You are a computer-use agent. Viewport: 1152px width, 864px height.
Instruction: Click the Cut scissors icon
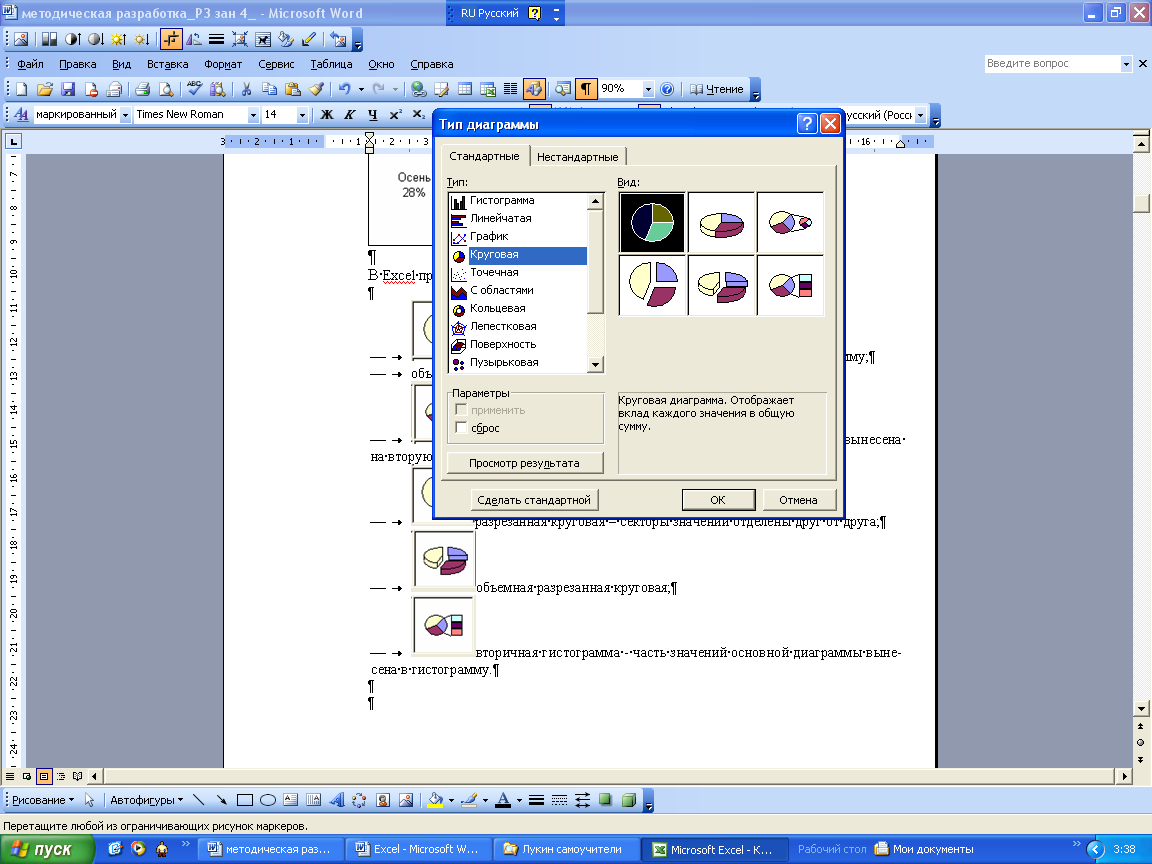[246, 89]
